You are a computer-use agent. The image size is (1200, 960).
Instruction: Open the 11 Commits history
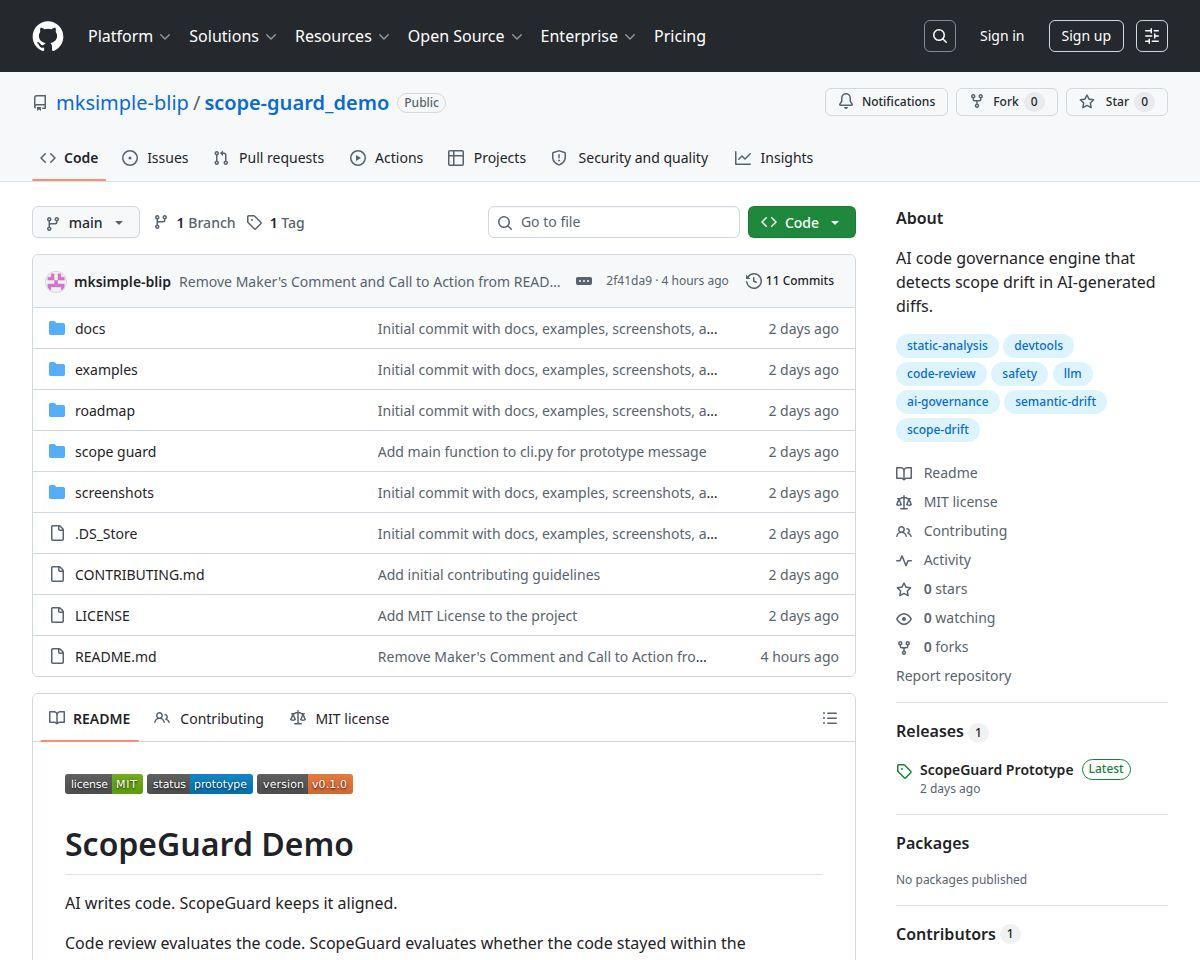click(790, 281)
